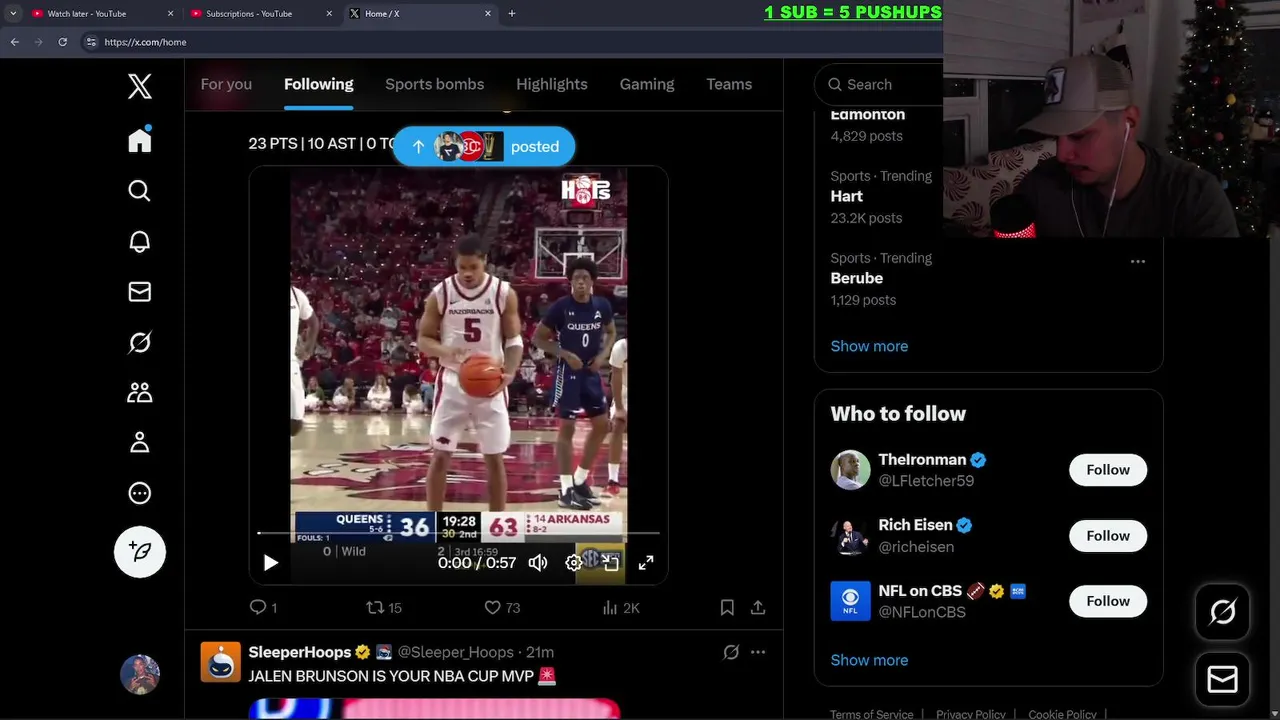Like the post with 73 likes
Viewport: 1280px width, 720px height.
point(502,607)
